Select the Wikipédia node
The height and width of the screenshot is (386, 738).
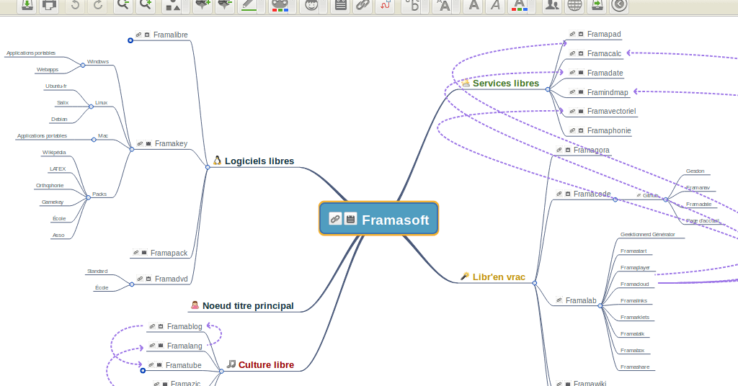pyautogui.click(x=54, y=152)
